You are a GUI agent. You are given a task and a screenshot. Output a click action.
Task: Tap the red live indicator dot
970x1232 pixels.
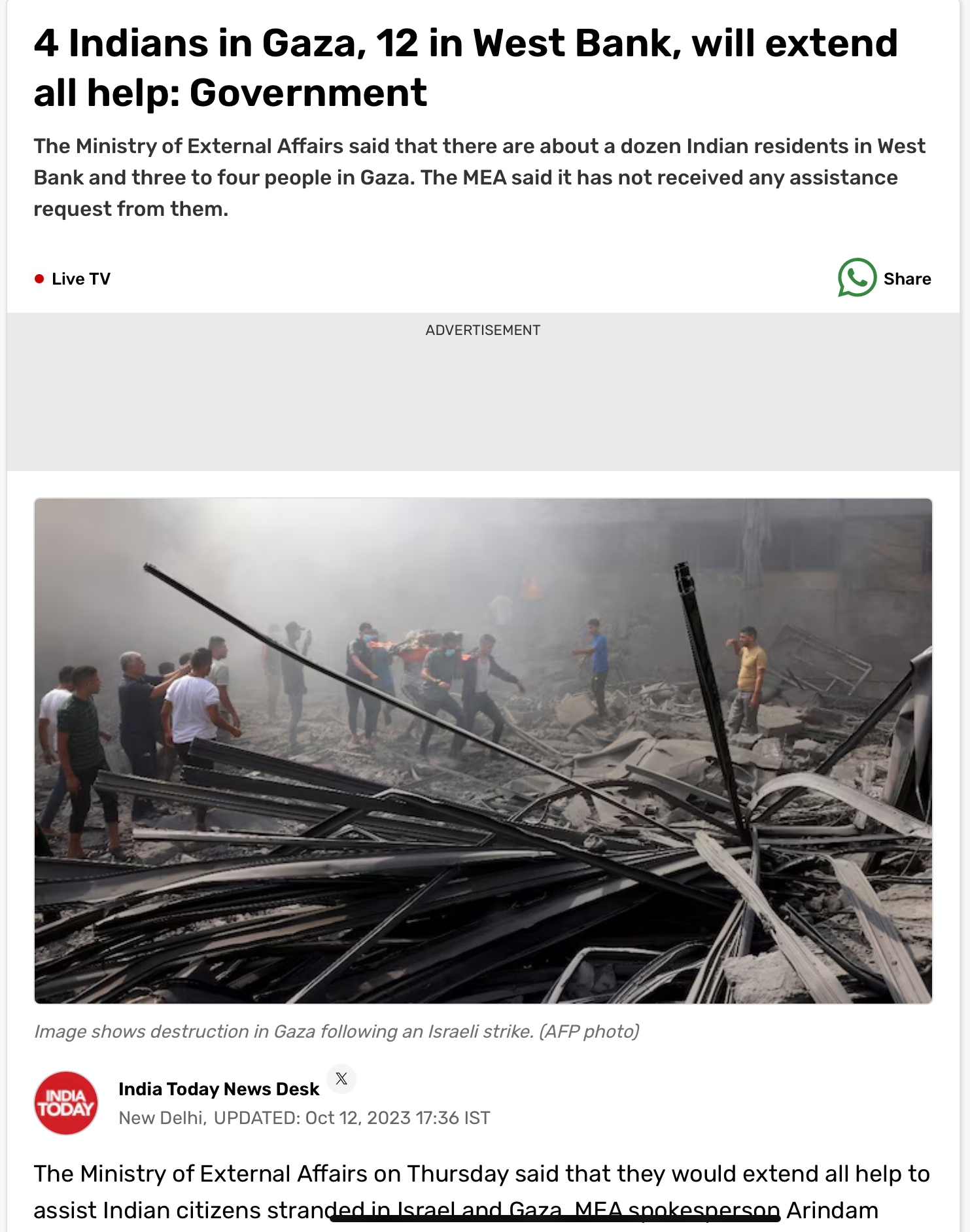click(x=39, y=279)
